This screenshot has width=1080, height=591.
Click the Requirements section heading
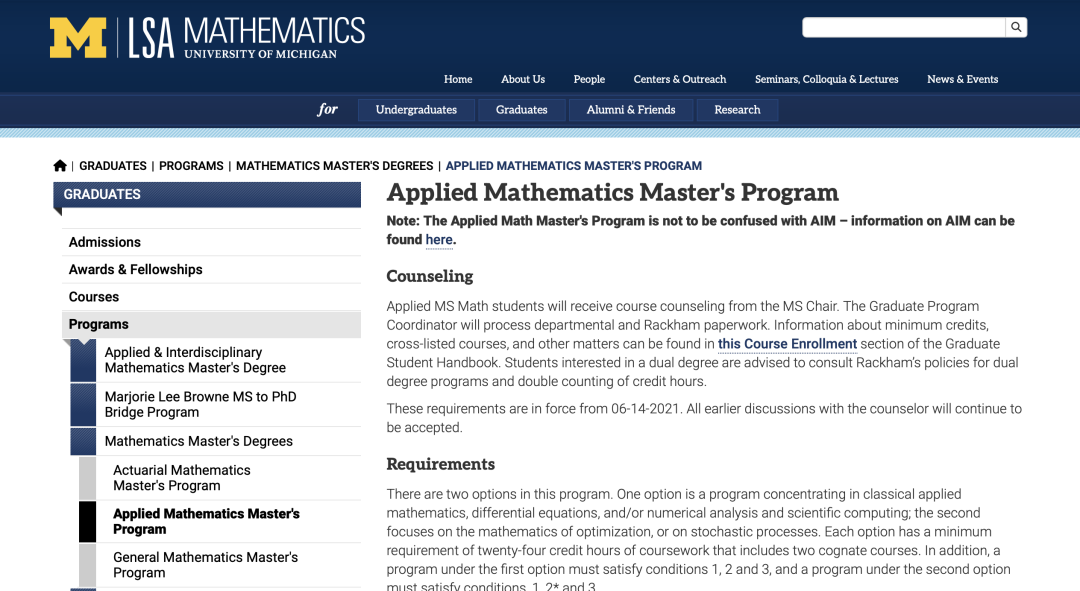click(x=441, y=464)
